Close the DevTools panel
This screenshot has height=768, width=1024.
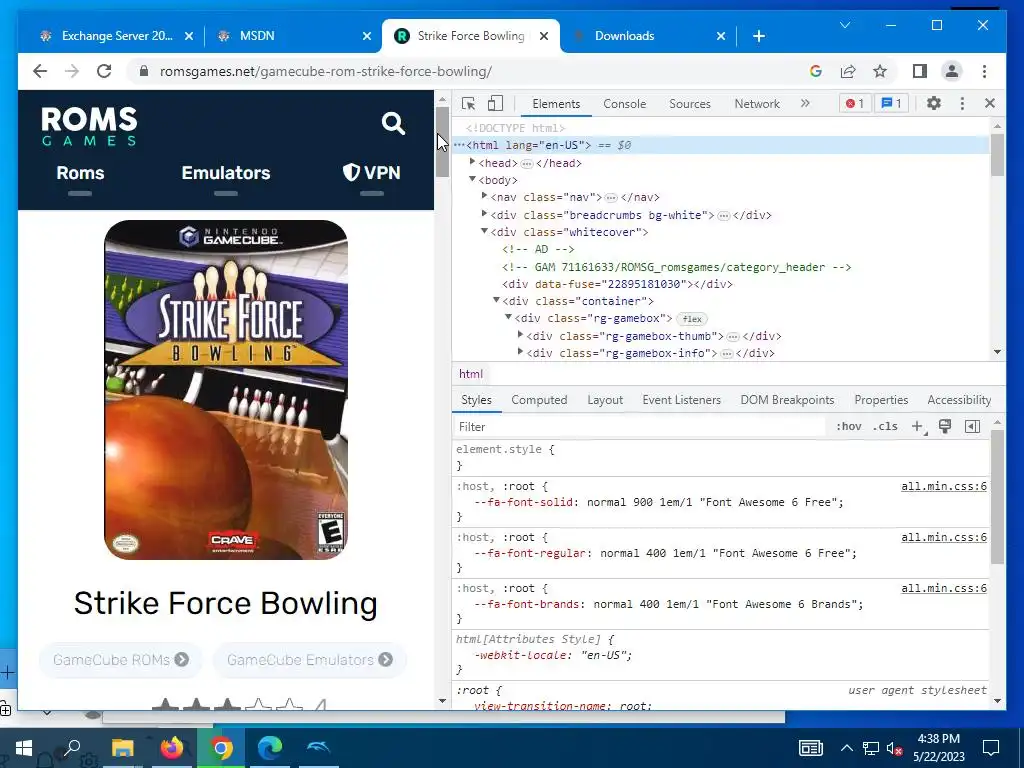989,103
